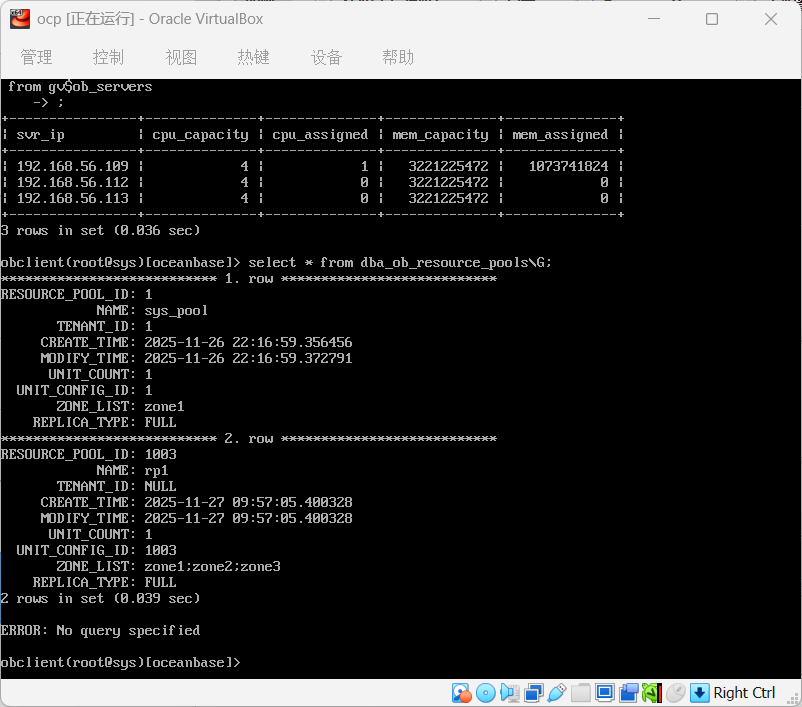The height and width of the screenshot is (707, 802).
Task: Click the USB devices icon
Action: pos(557,692)
